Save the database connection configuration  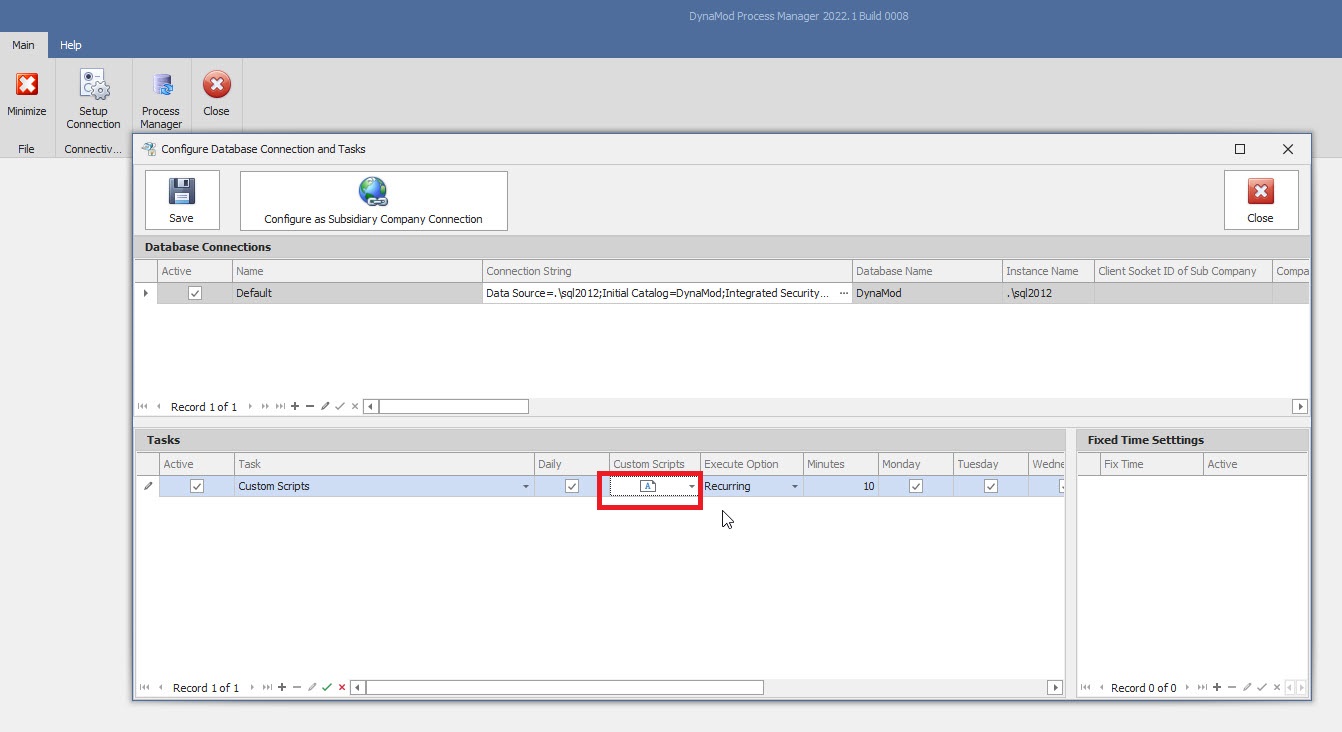coord(182,200)
